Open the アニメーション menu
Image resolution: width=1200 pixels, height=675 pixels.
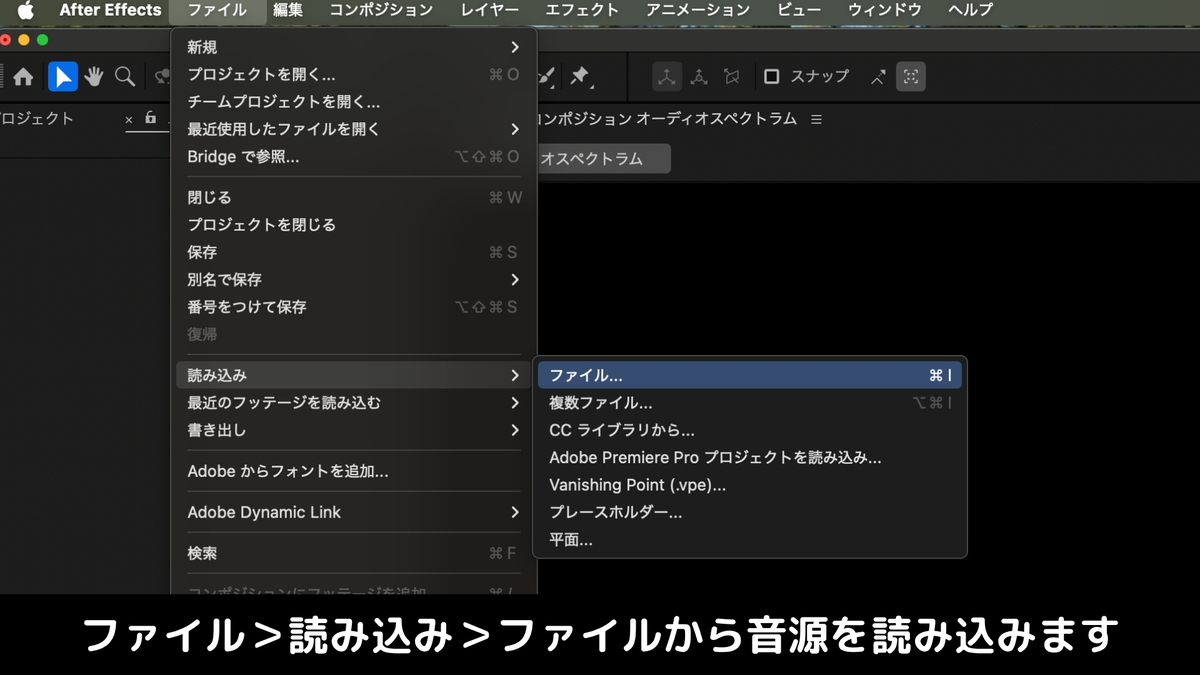[x=698, y=10]
